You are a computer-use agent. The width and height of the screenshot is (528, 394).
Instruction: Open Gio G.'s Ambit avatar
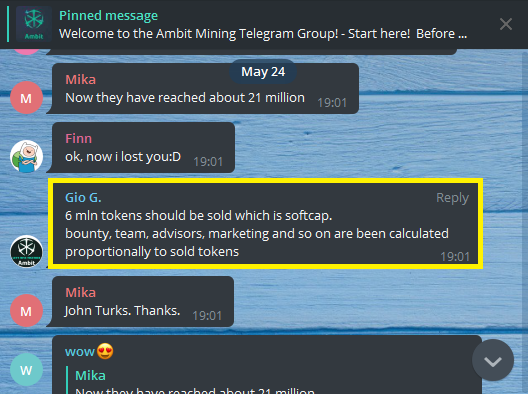pos(26,251)
